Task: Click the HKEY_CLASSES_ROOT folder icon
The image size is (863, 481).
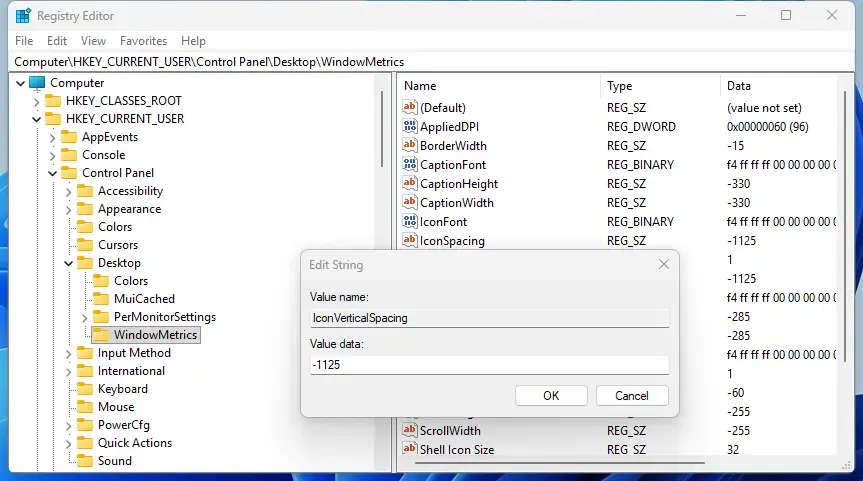Action: [53, 101]
